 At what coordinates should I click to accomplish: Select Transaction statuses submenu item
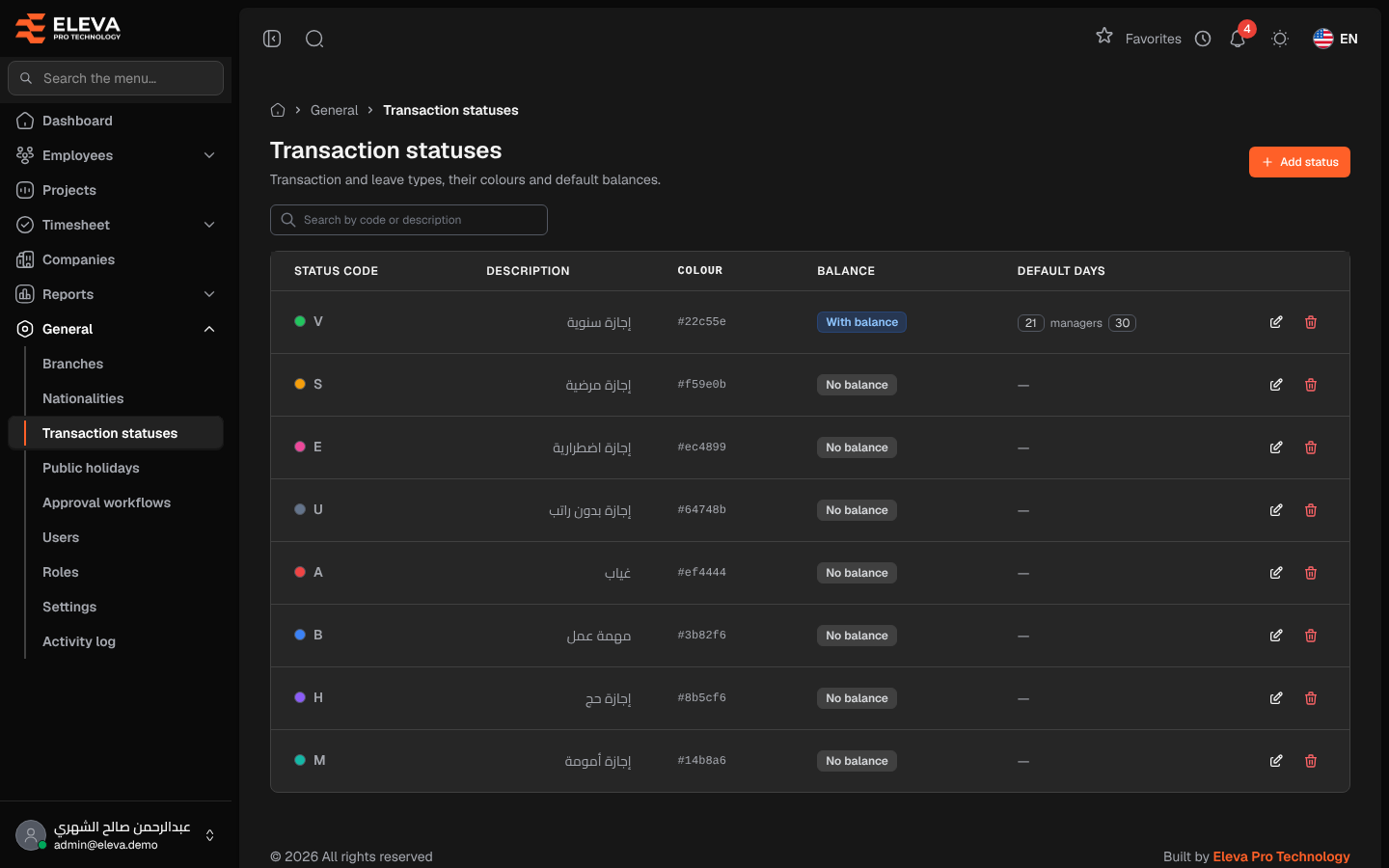116,433
